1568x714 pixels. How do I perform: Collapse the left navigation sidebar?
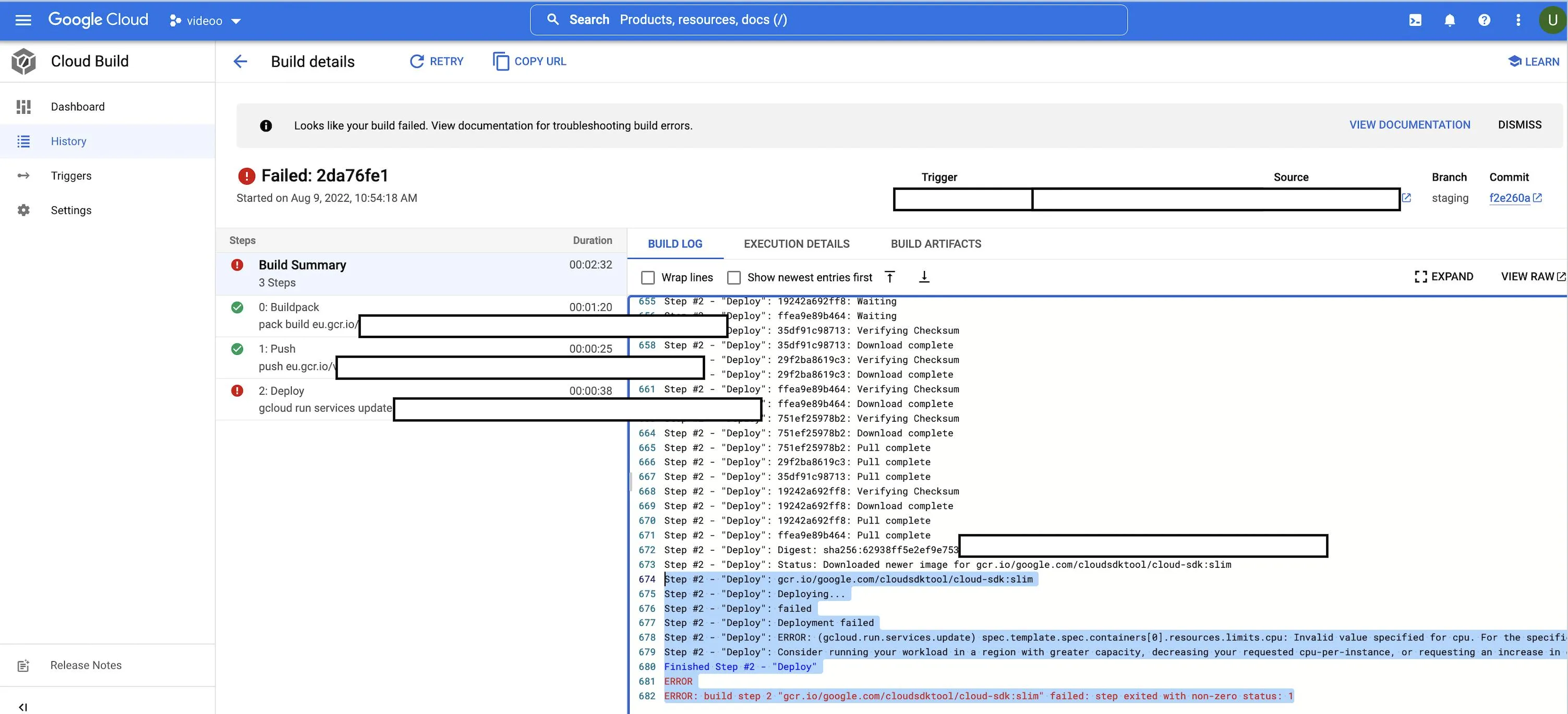(x=23, y=707)
